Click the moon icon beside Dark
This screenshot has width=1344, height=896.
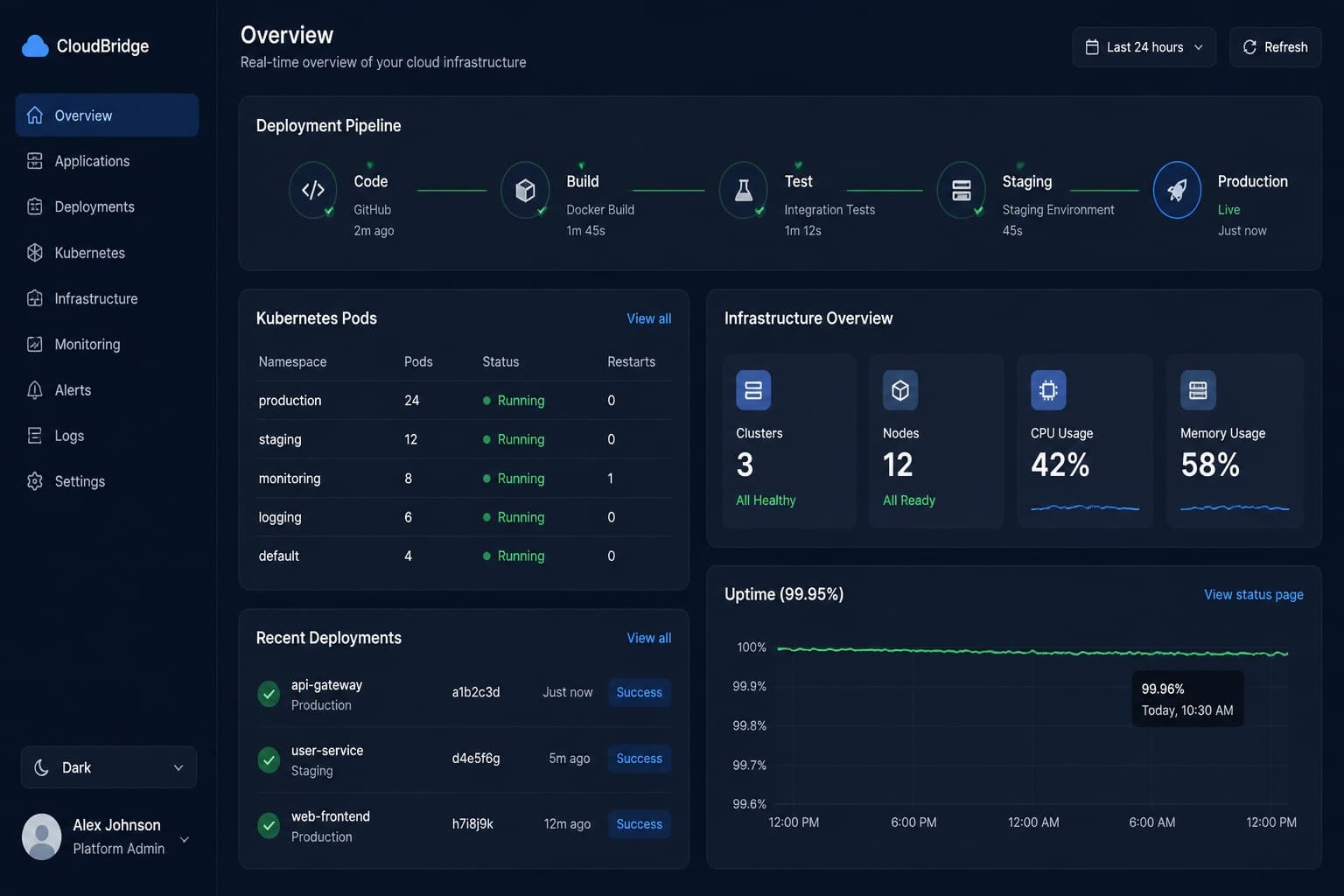[41, 767]
